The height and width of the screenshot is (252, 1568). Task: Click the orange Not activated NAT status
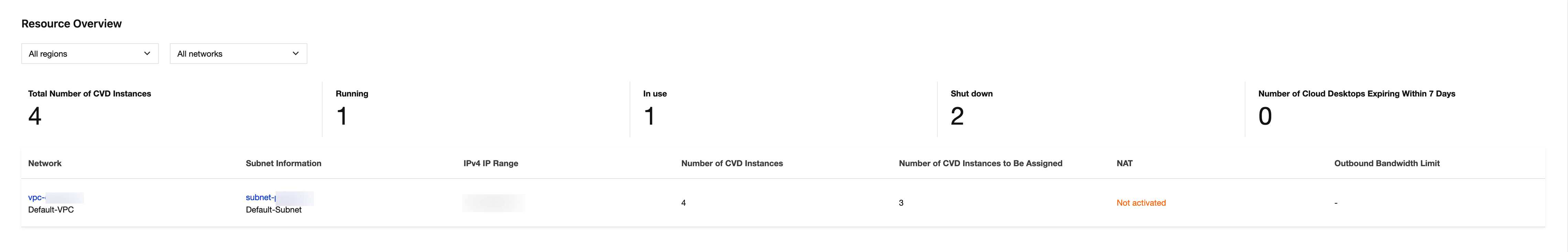(x=1141, y=203)
